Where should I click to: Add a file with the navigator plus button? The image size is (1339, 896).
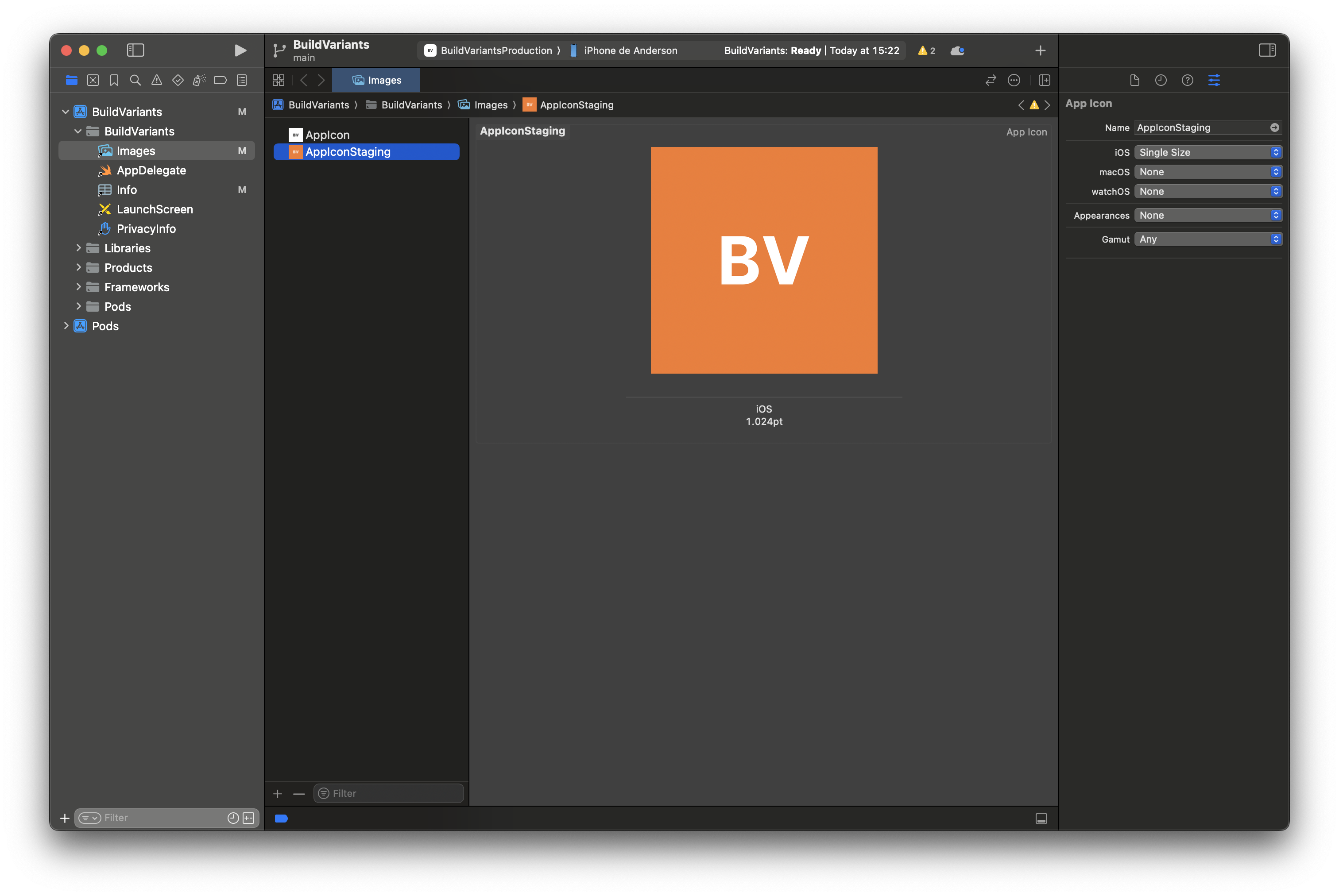65,818
